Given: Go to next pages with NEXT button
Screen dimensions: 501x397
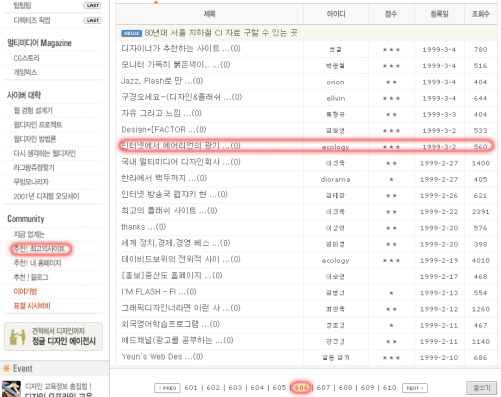Looking at the screenshot, I should pos(415,388).
